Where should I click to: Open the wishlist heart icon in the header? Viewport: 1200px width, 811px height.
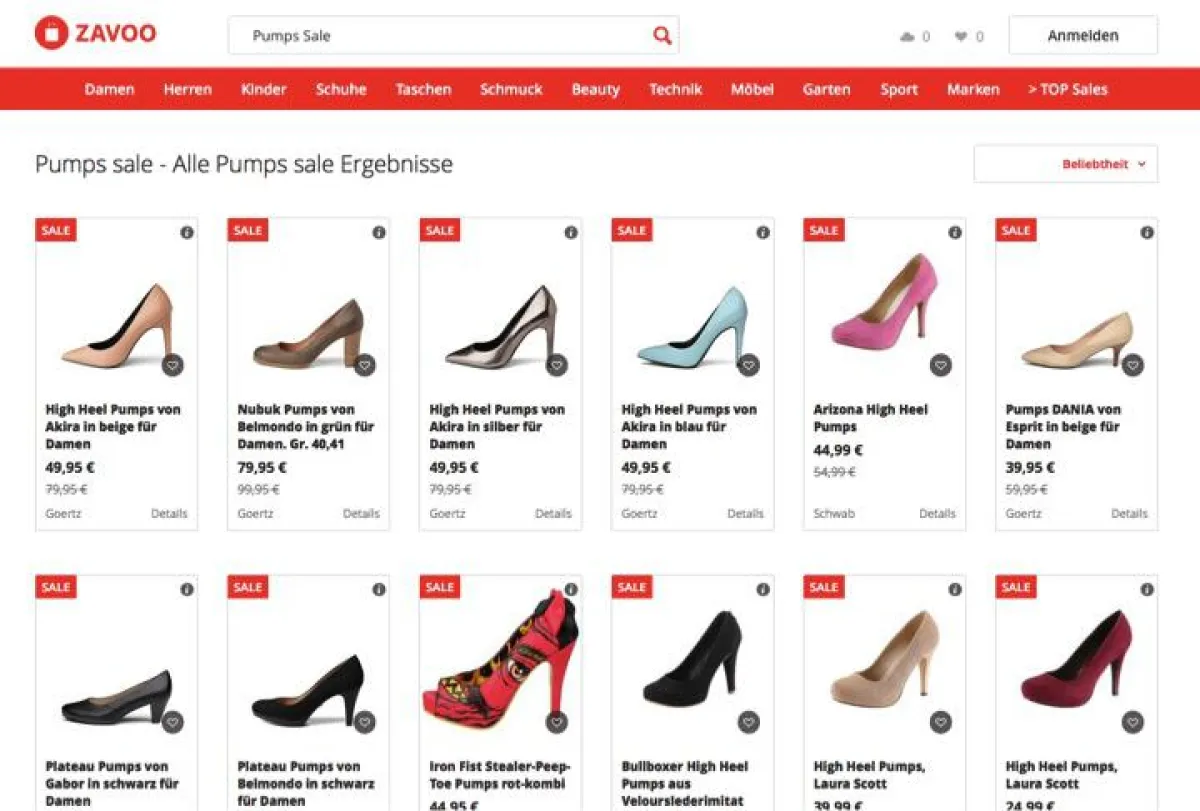(961, 37)
